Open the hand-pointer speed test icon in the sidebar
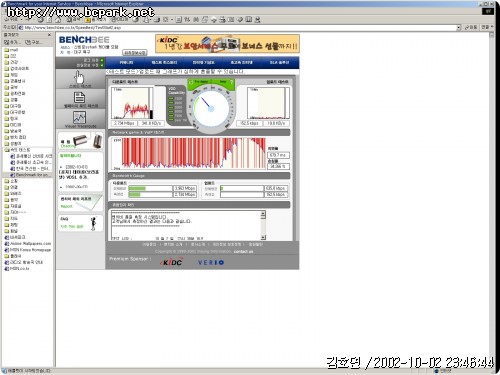Image resolution: width=500 pixels, height=375 pixels. [x=79, y=78]
